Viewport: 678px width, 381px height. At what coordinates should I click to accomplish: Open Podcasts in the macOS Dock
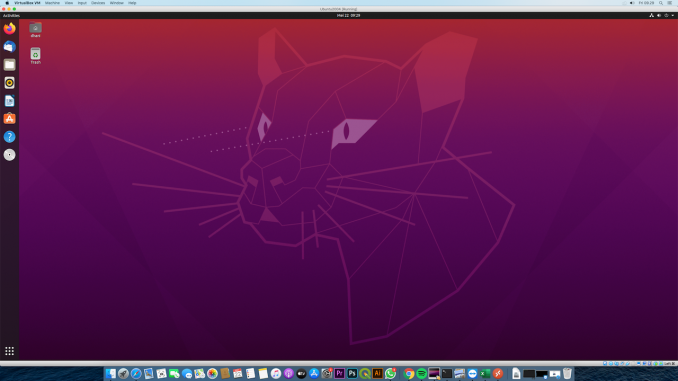[x=288, y=374]
